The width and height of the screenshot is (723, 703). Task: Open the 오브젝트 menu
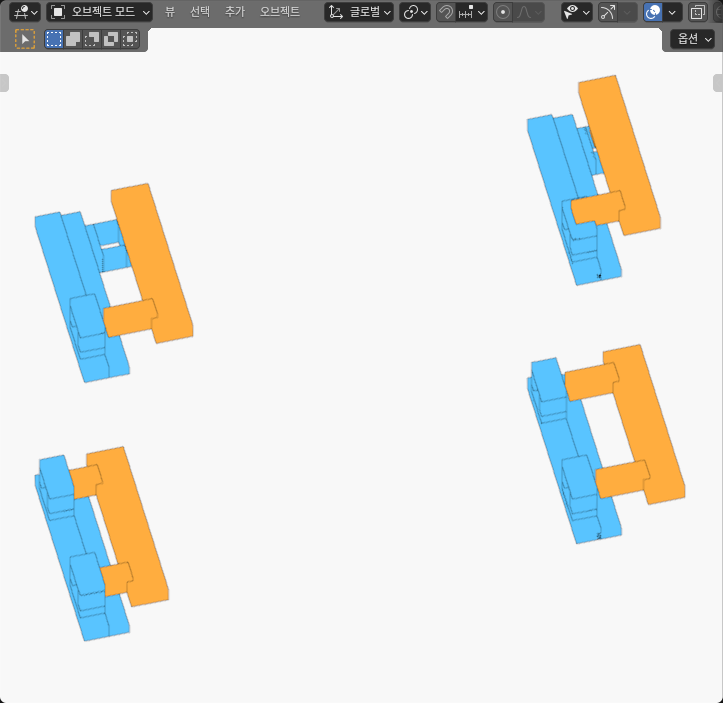279,12
